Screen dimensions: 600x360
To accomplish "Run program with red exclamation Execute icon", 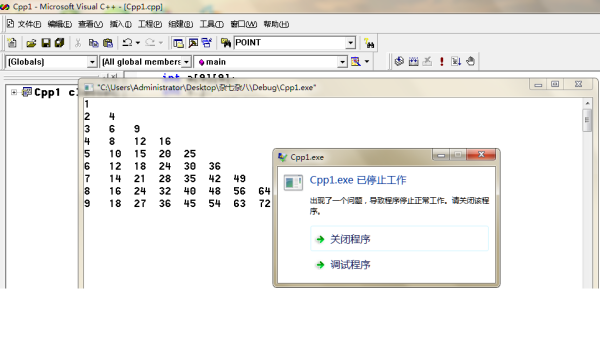I will tap(442, 61).
